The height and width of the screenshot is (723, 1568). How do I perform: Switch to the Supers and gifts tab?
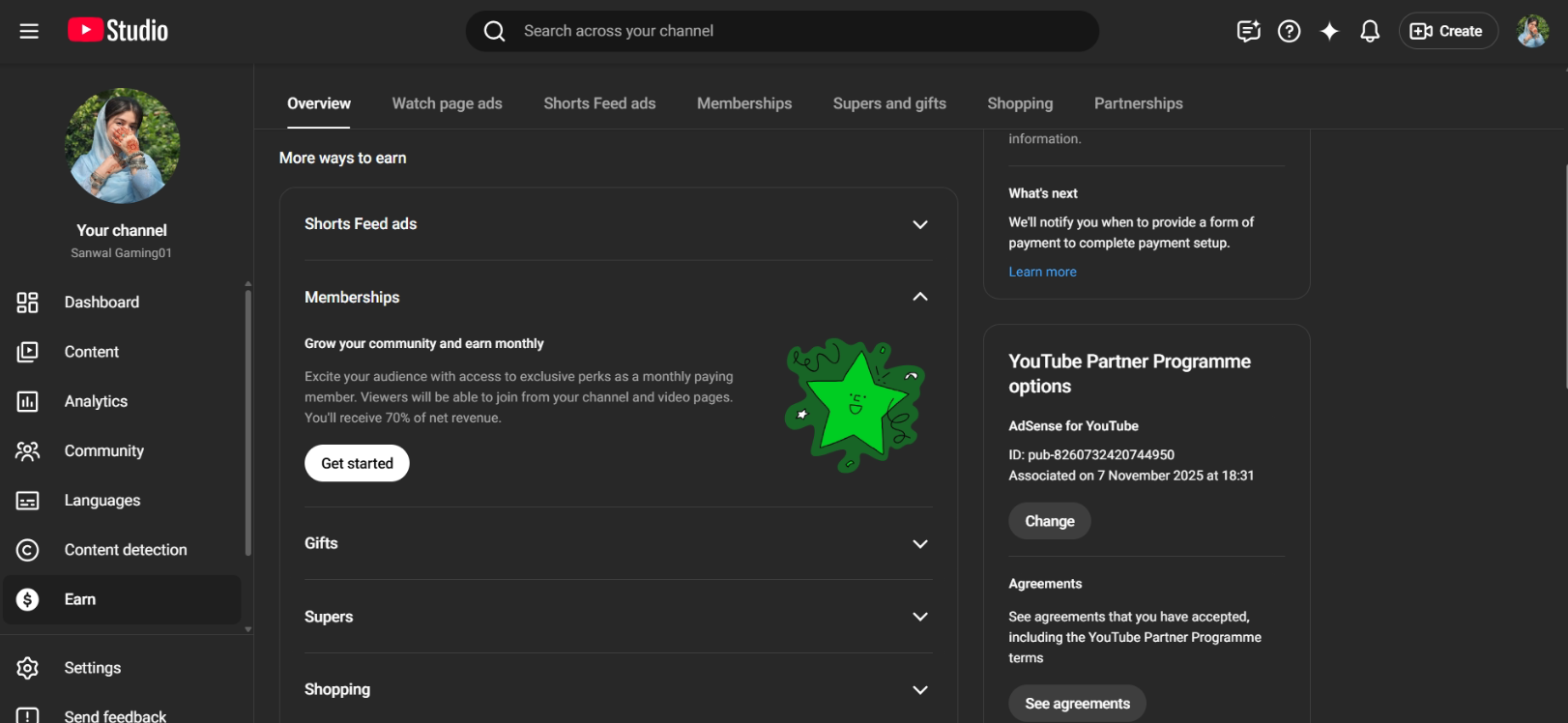click(x=889, y=103)
